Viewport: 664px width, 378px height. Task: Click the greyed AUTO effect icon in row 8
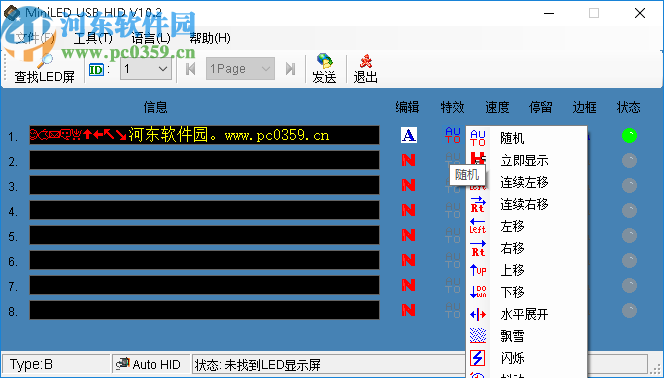453,310
